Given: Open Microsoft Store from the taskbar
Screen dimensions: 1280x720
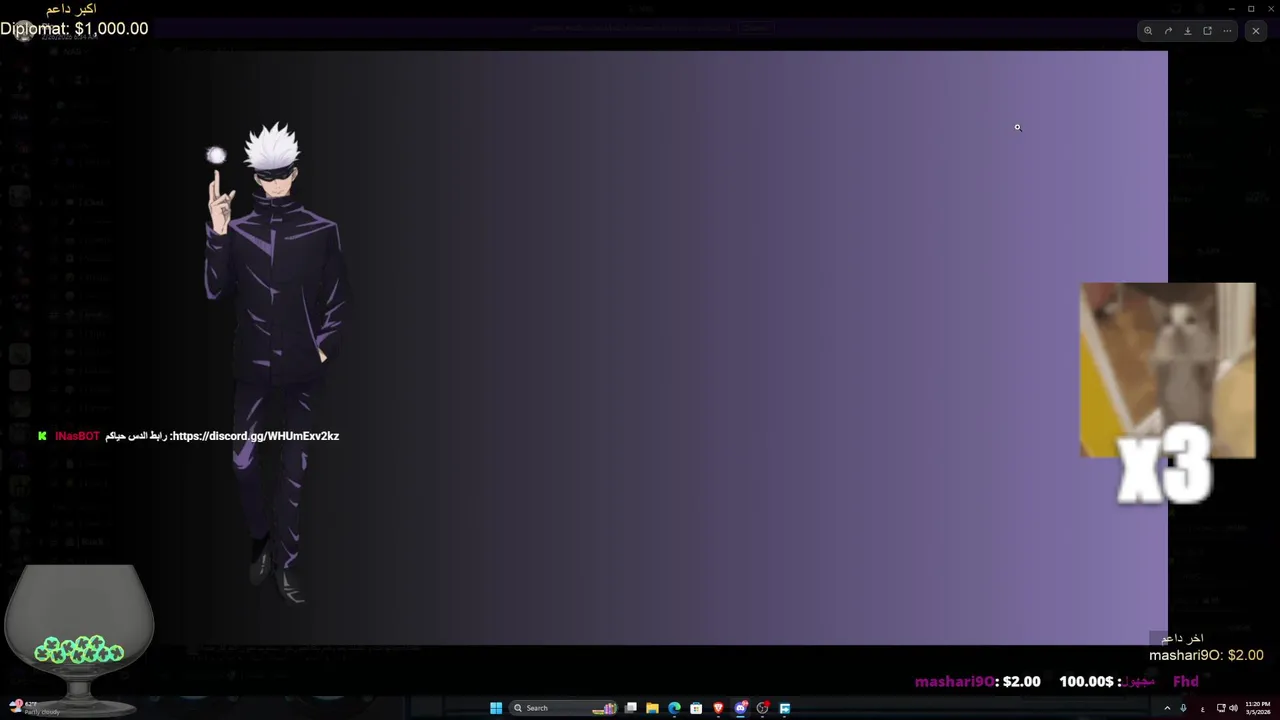Looking at the screenshot, I should 696,708.
